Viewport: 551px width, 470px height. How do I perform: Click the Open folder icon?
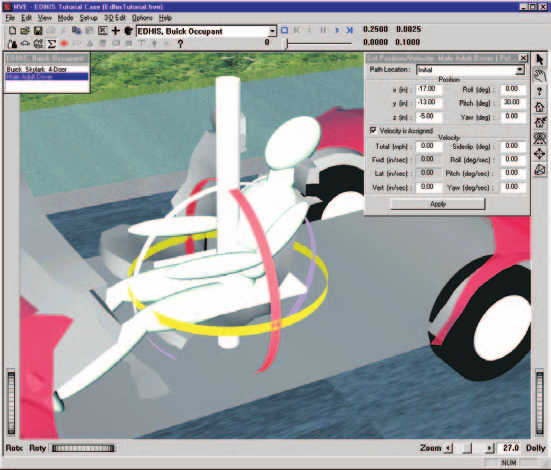[25, 31]
